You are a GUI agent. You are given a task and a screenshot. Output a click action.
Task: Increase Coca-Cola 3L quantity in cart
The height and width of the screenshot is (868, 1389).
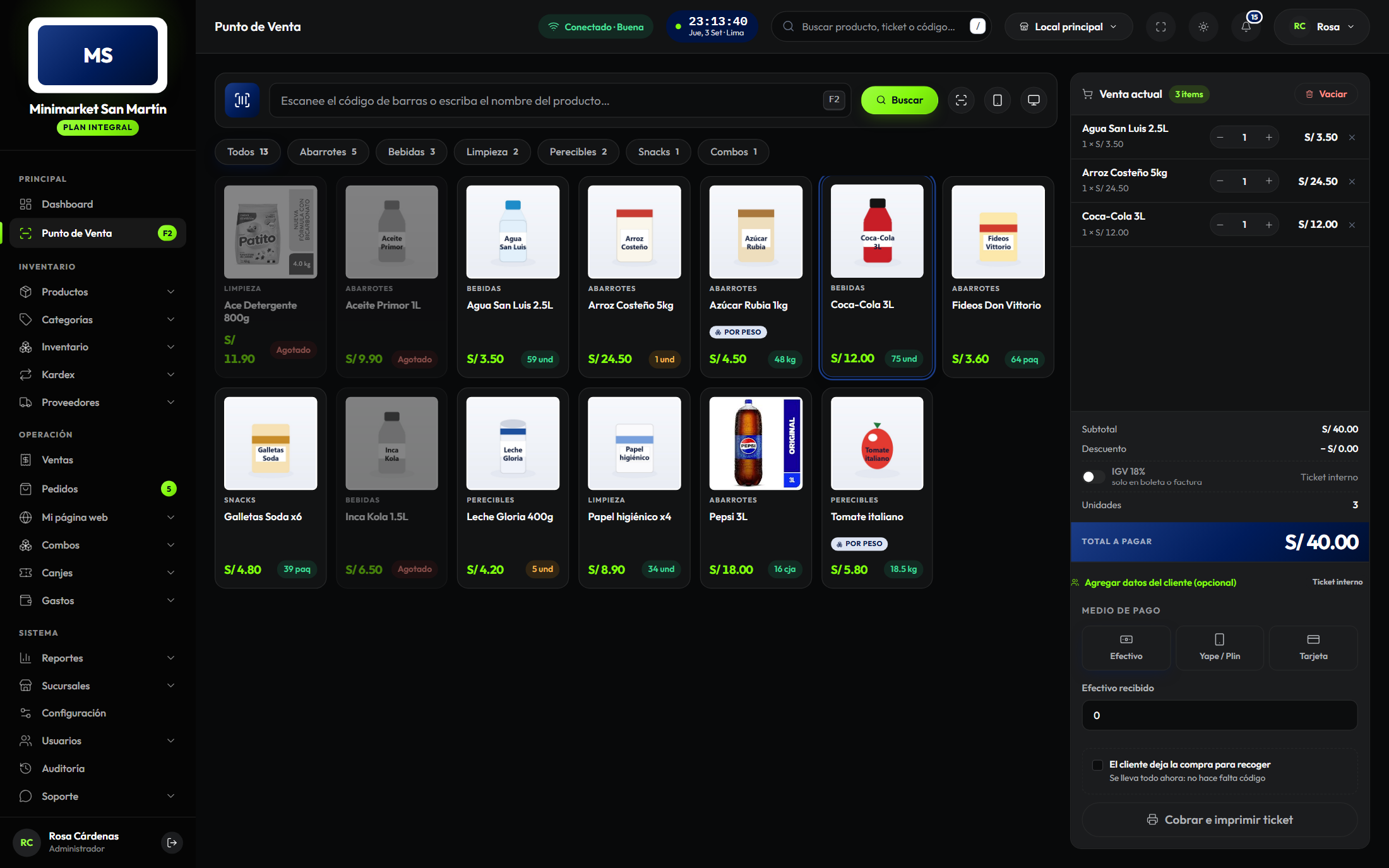coord(1268,225)
